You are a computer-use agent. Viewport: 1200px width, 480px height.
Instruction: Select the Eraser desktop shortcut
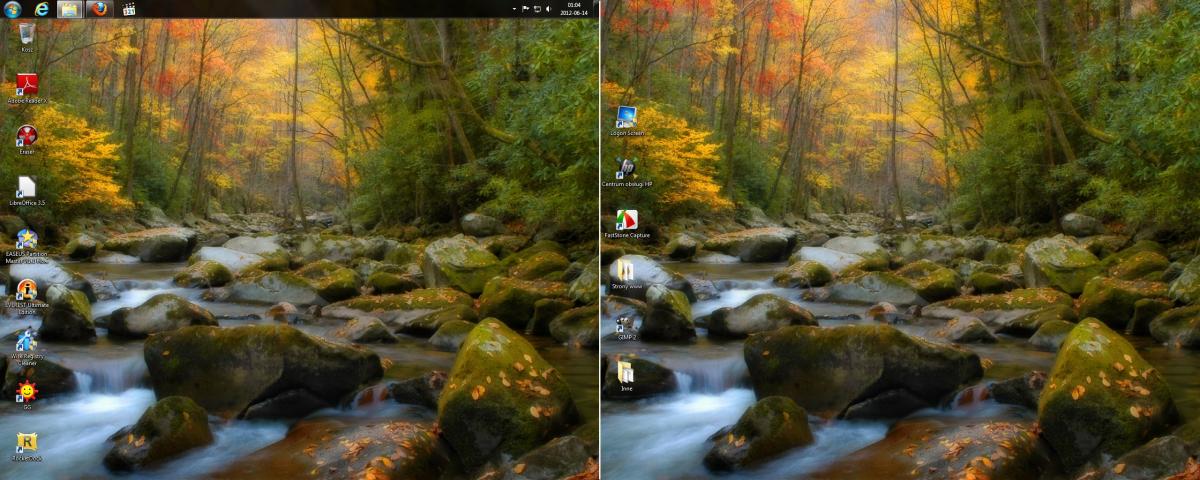(27, 140)
